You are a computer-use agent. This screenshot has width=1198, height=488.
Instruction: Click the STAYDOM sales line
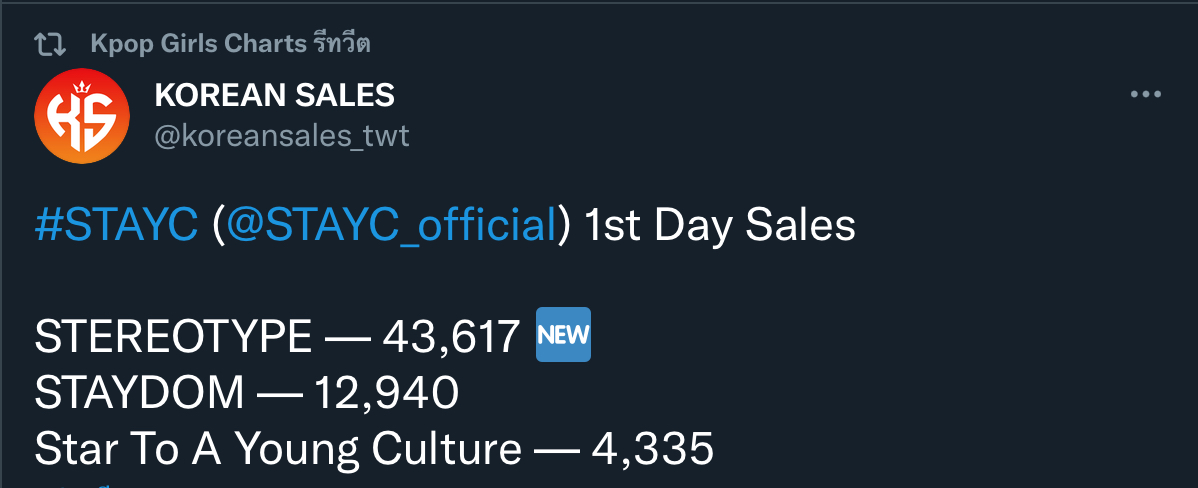pyautogui.click(x=247, y=393)
